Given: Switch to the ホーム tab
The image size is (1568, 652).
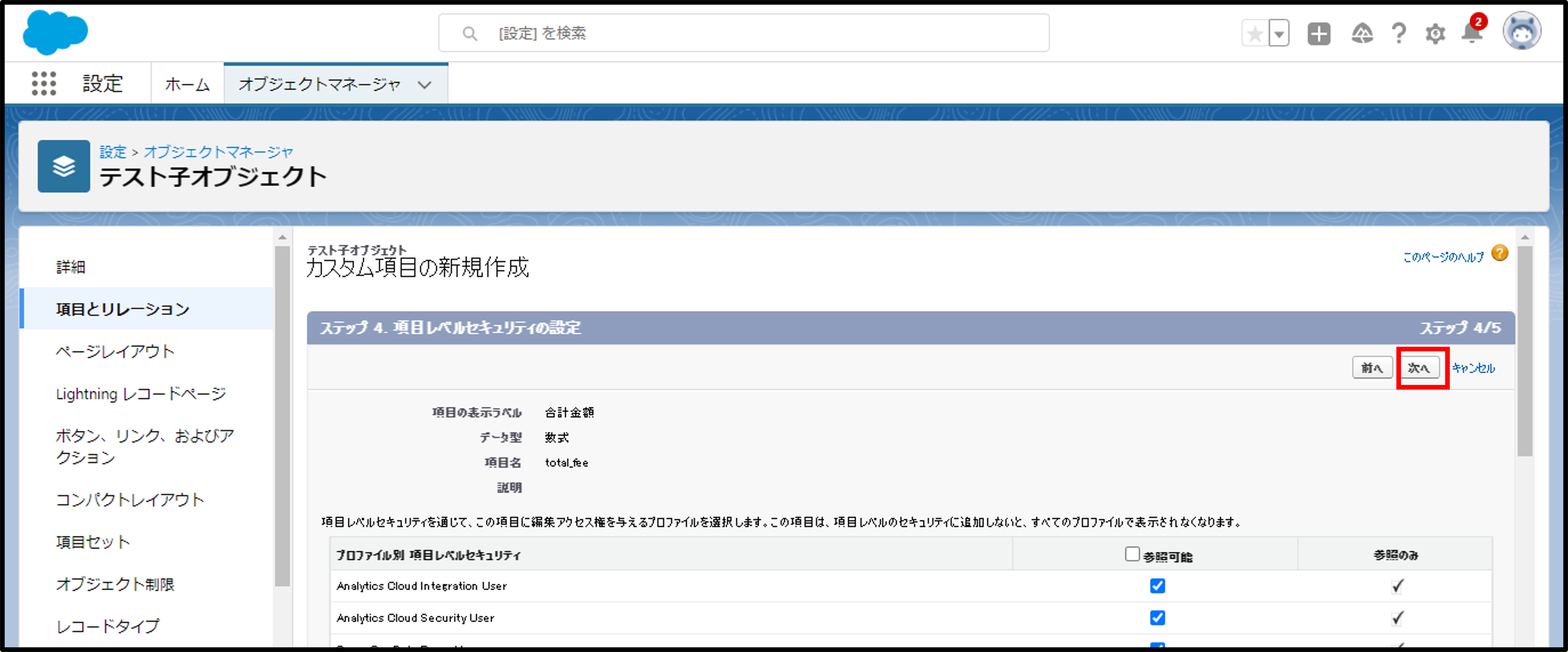Looking at the screenshot, I should (x=187, y=84).
